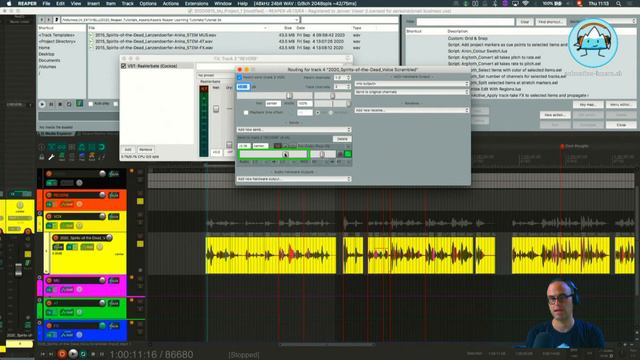This screenshot has height=360, width=640.
Task: Click the pan field reading center
Action: (272, 104)
